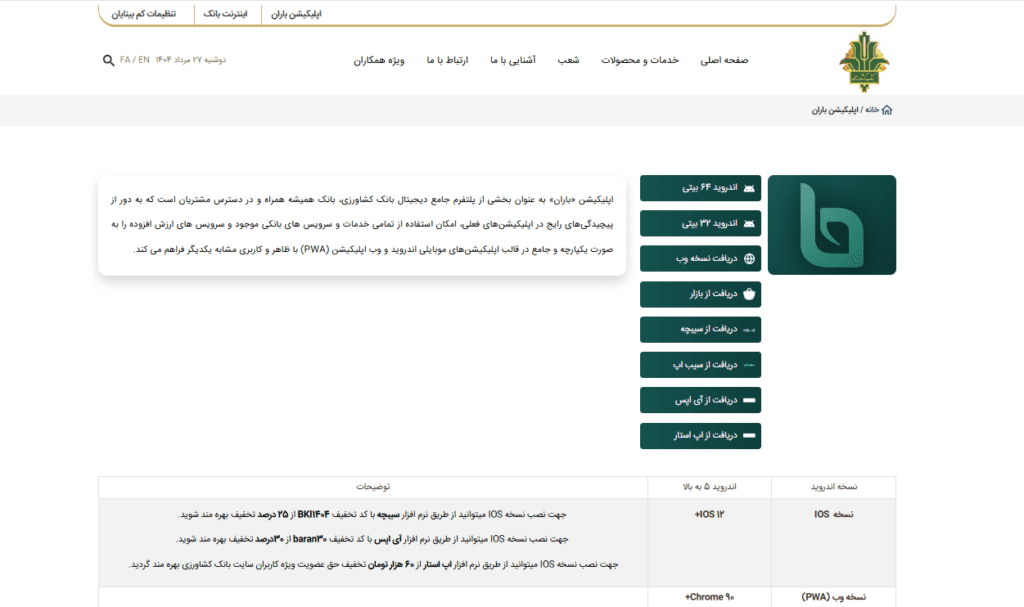This screenshot has height=607, width=1024.
Task: Click the BKI1404 discount code line
Action: tap(372, 515)
